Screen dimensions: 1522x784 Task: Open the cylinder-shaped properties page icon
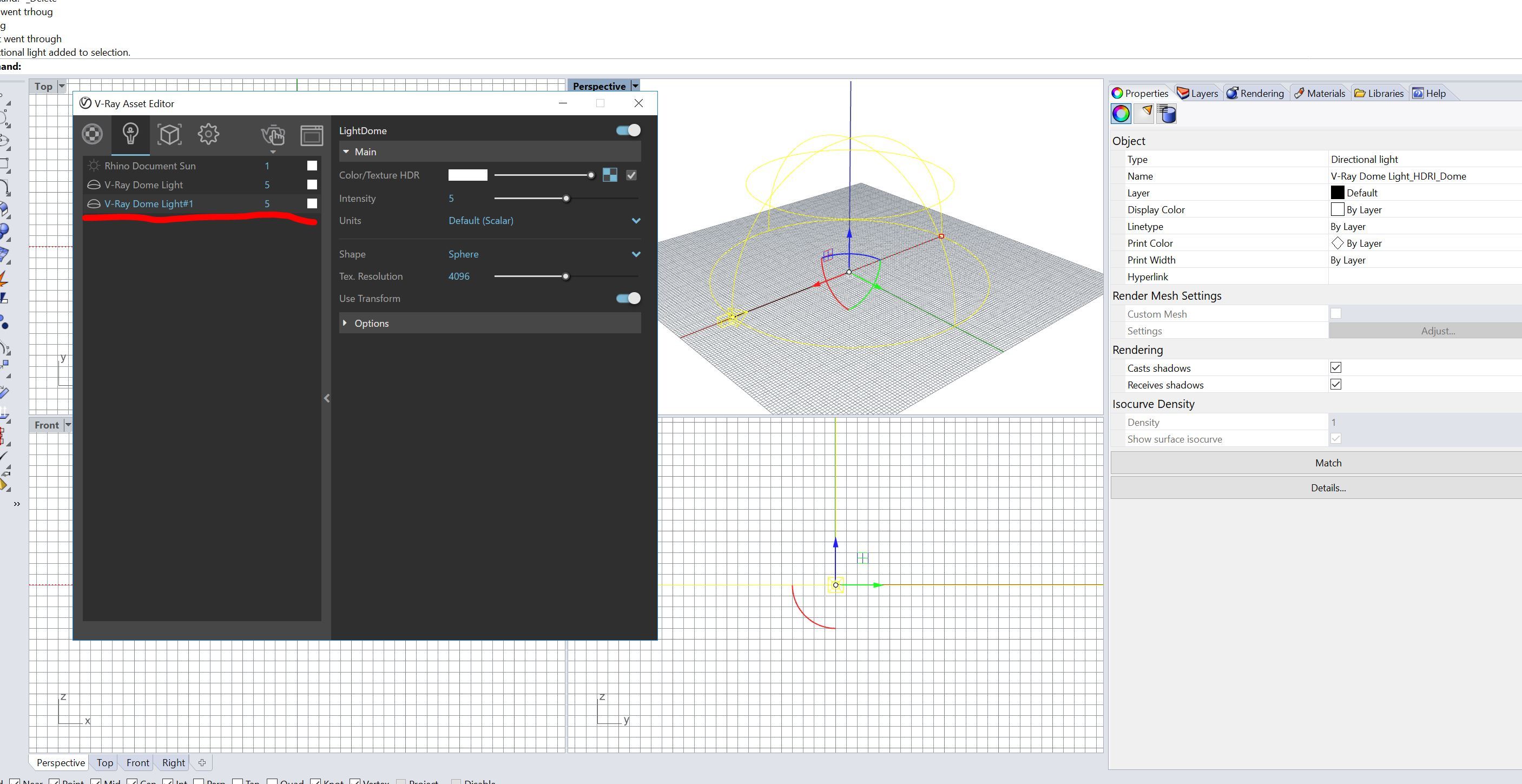[x=1167, y=114]
